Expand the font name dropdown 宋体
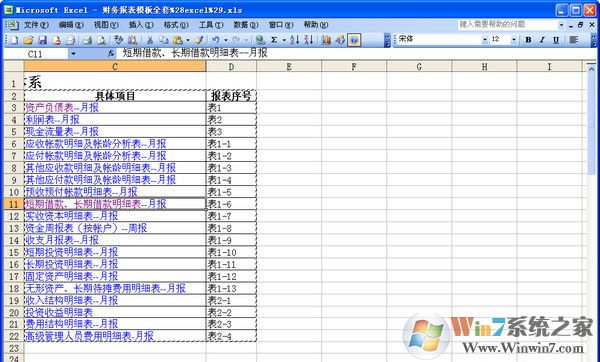600x362 pixels. point(485,40)
